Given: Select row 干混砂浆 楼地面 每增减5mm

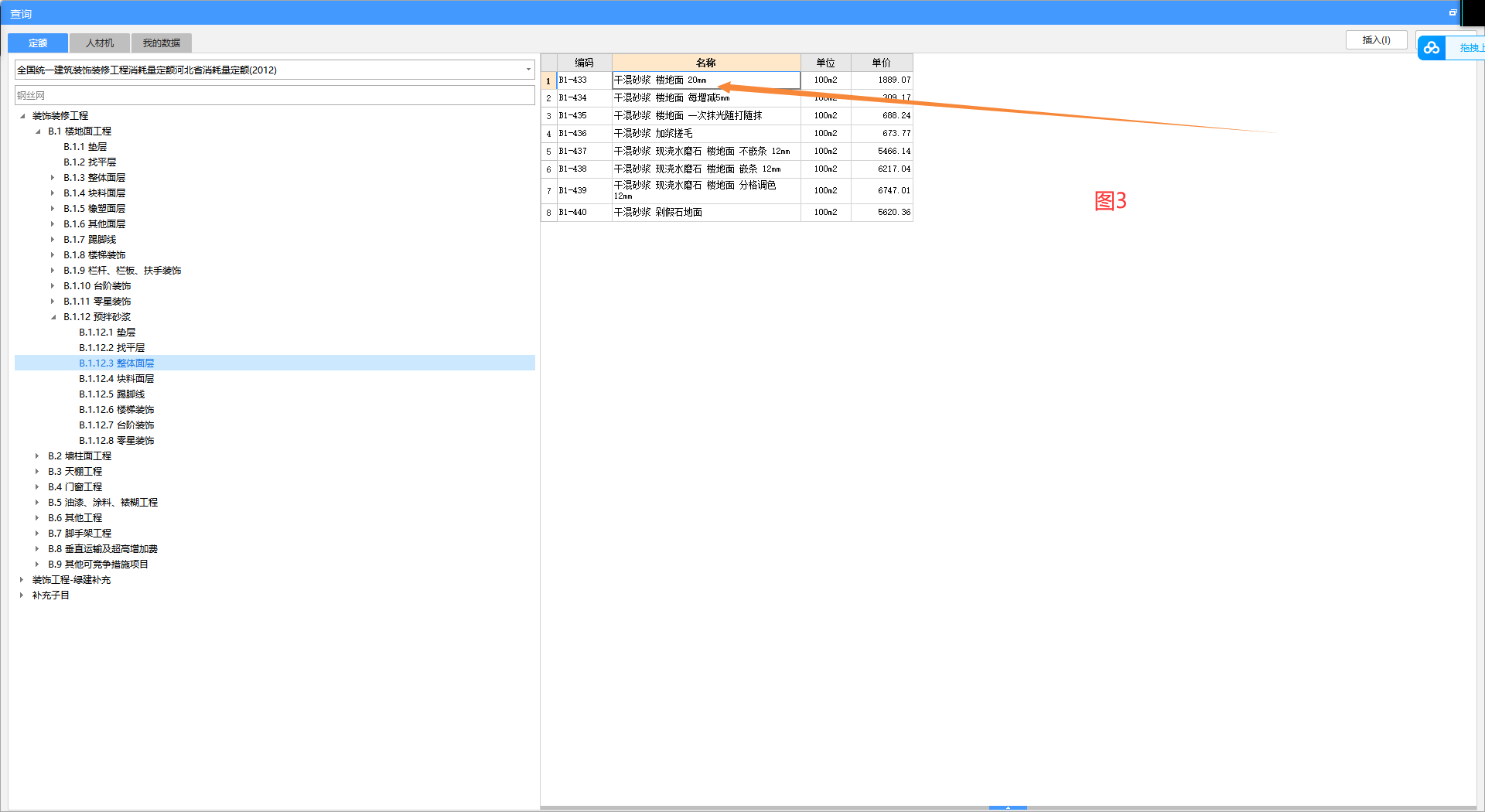Looking at the screenshot, I should pos(706,98).
